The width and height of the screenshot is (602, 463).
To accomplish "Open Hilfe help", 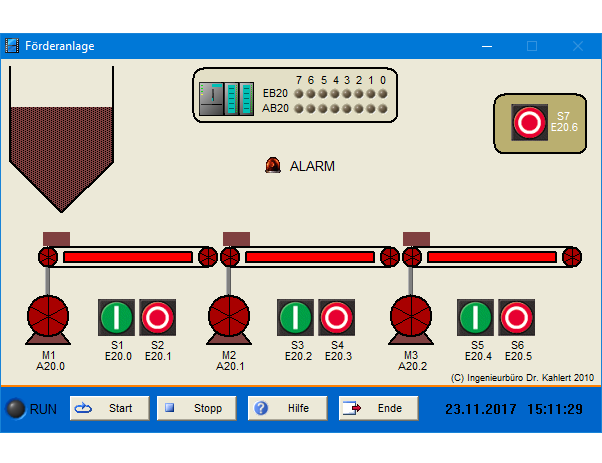I will tap(288, 408).
